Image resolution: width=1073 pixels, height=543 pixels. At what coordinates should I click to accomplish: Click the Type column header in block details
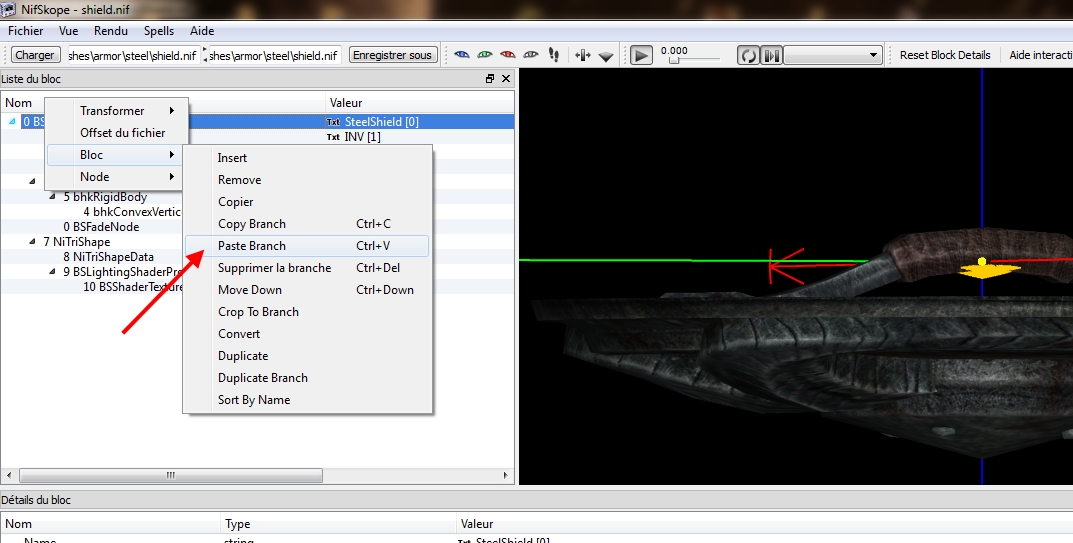point(237,524)
